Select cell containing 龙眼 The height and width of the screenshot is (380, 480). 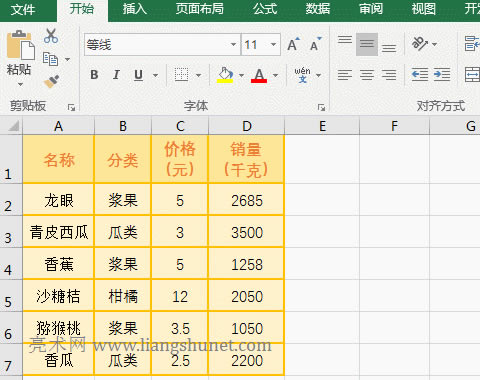click(x=58, y=200)
